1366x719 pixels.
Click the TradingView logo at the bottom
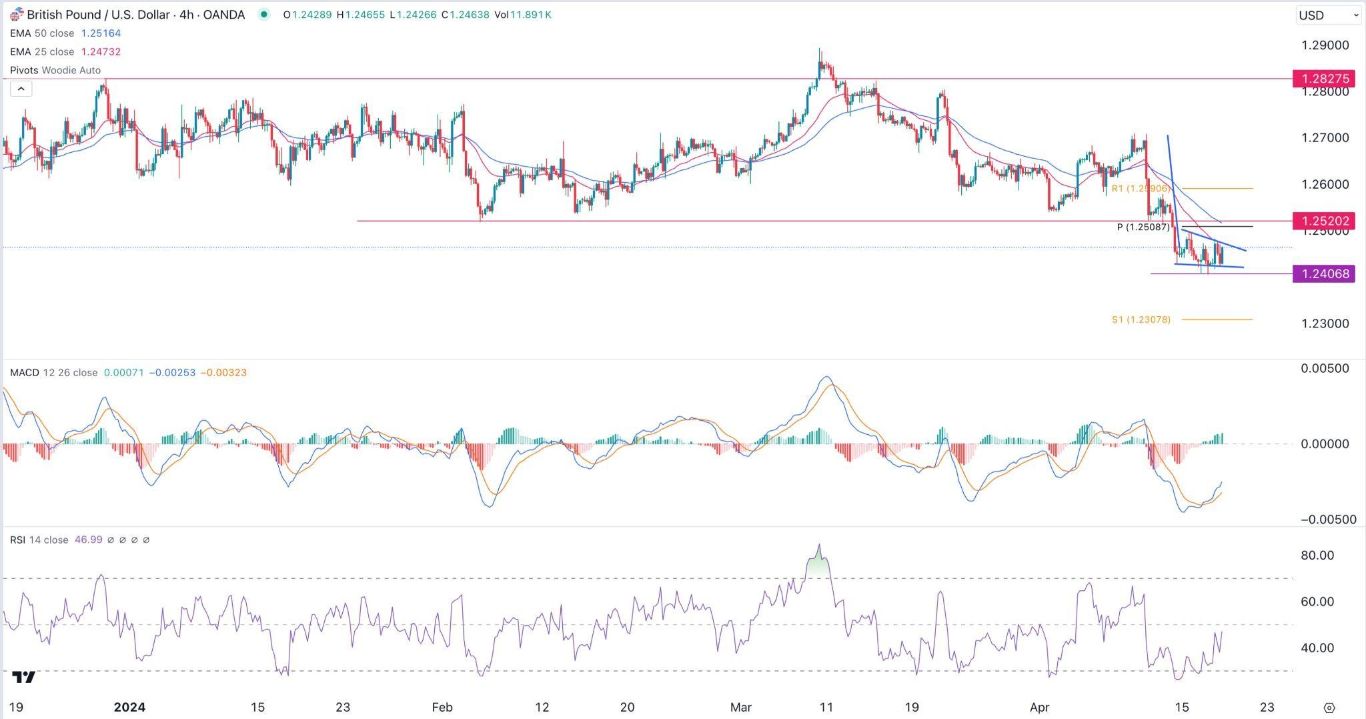pyautogui.click(x=25, y=677)
